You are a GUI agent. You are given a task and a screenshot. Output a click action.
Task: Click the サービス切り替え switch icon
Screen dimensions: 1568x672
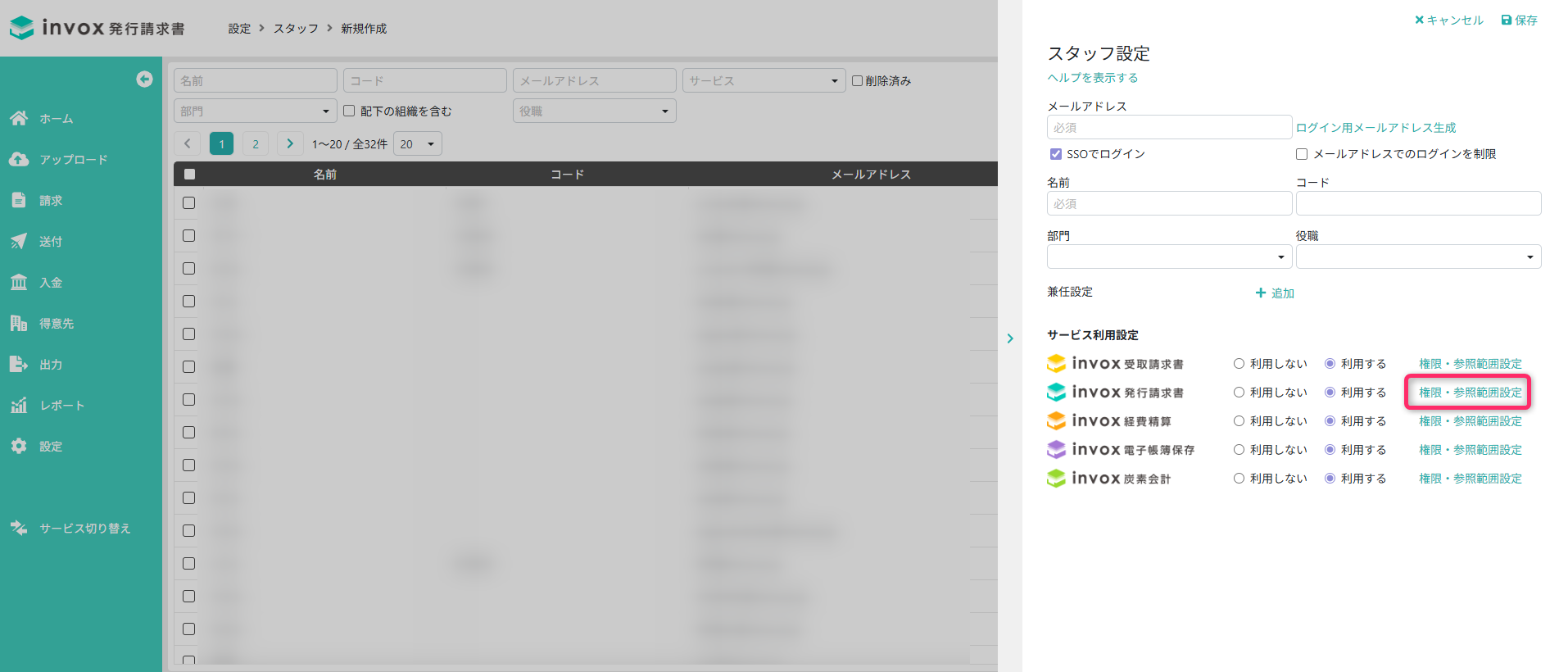[19, 528]
